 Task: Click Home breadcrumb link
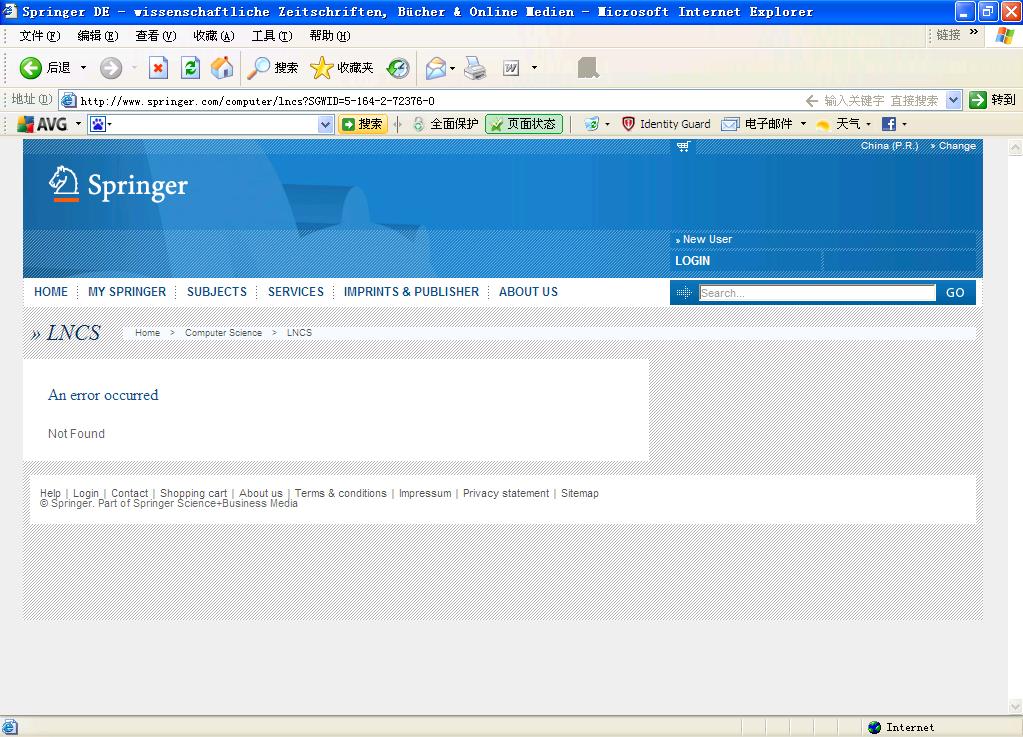tap(147, 333)
